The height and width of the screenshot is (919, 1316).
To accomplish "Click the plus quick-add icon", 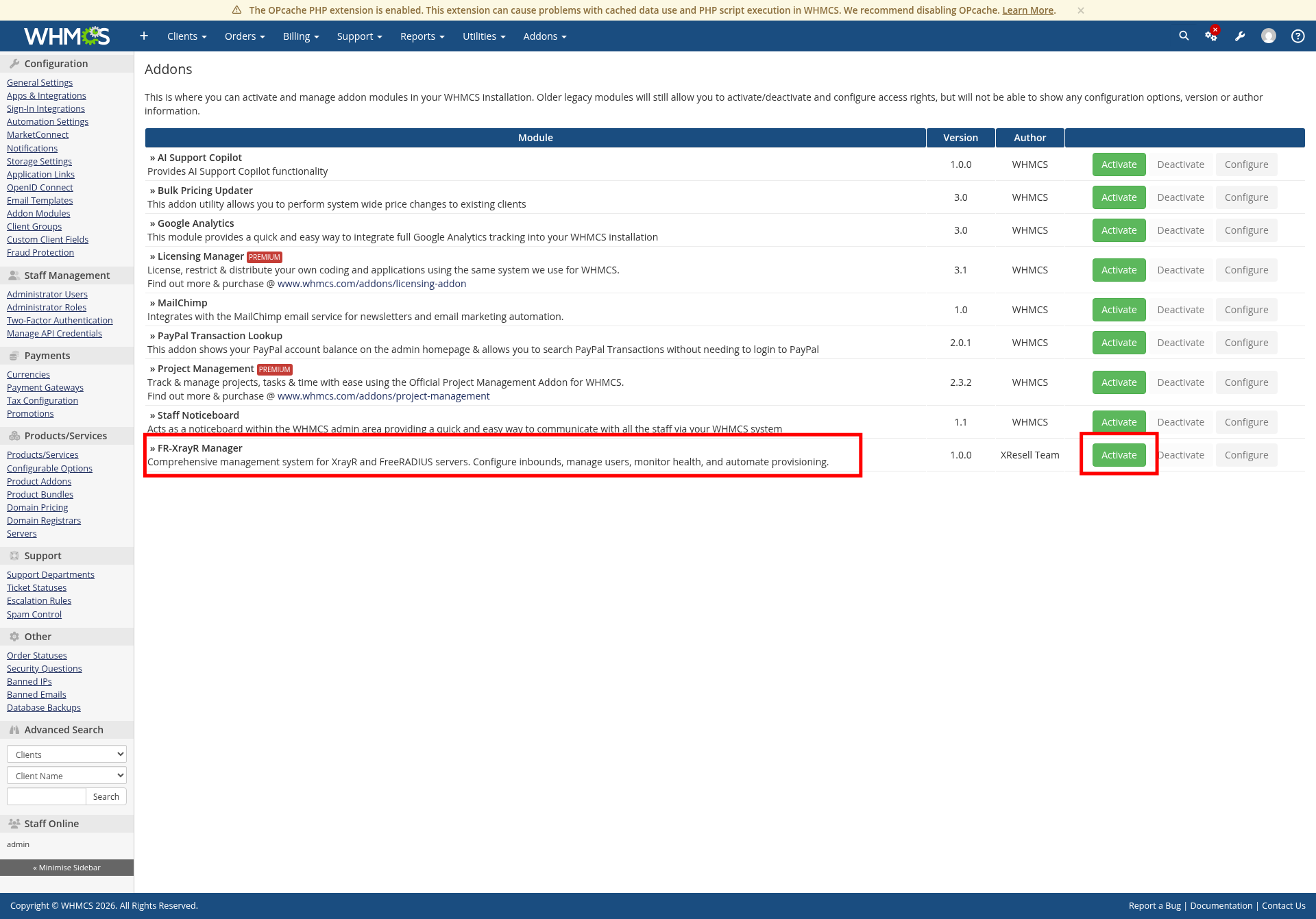I will click(x=144, y=36).
